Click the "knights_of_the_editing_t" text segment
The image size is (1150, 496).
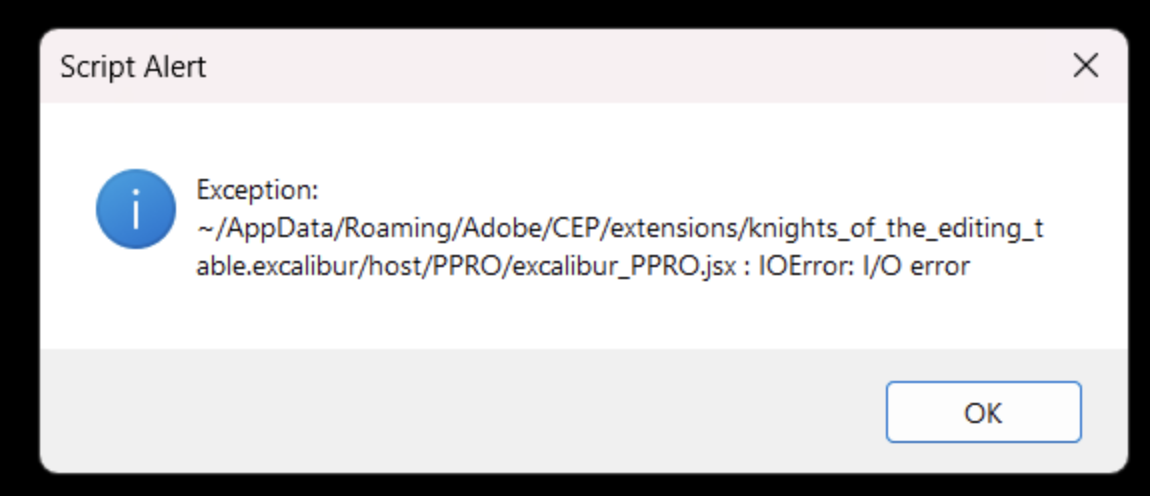896,229
